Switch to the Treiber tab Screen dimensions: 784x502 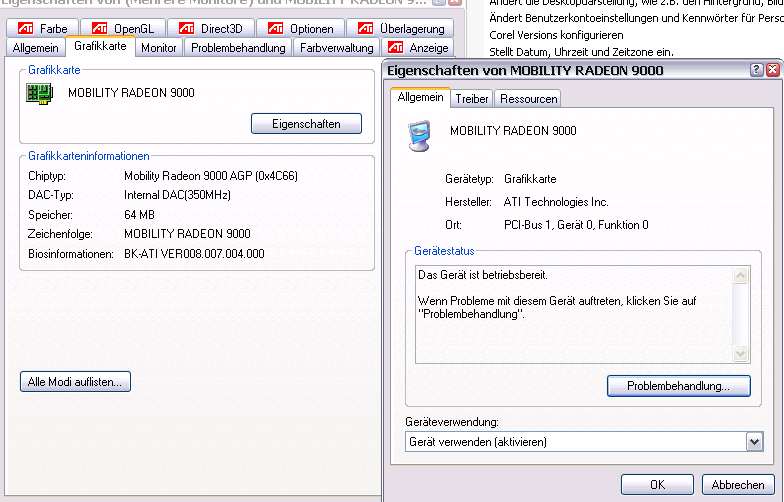(x=472, y=99)
